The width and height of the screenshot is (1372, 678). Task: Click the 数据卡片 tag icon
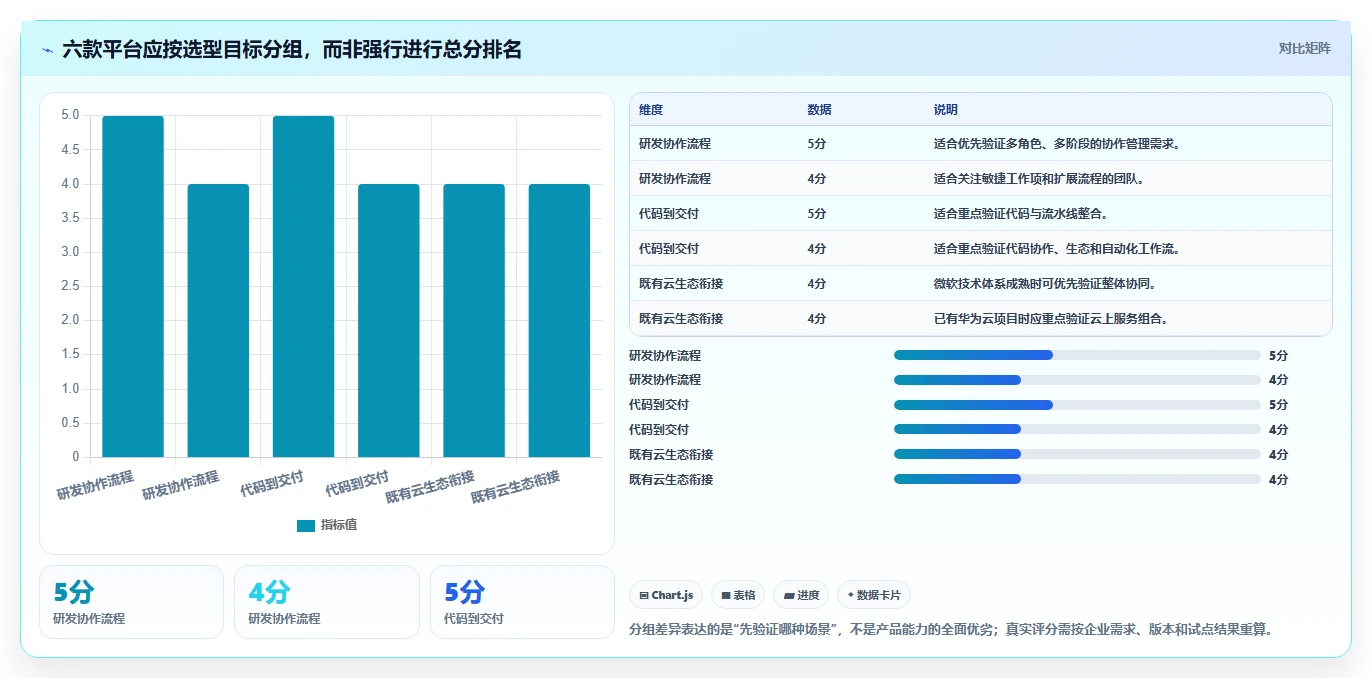coord(851,595)
